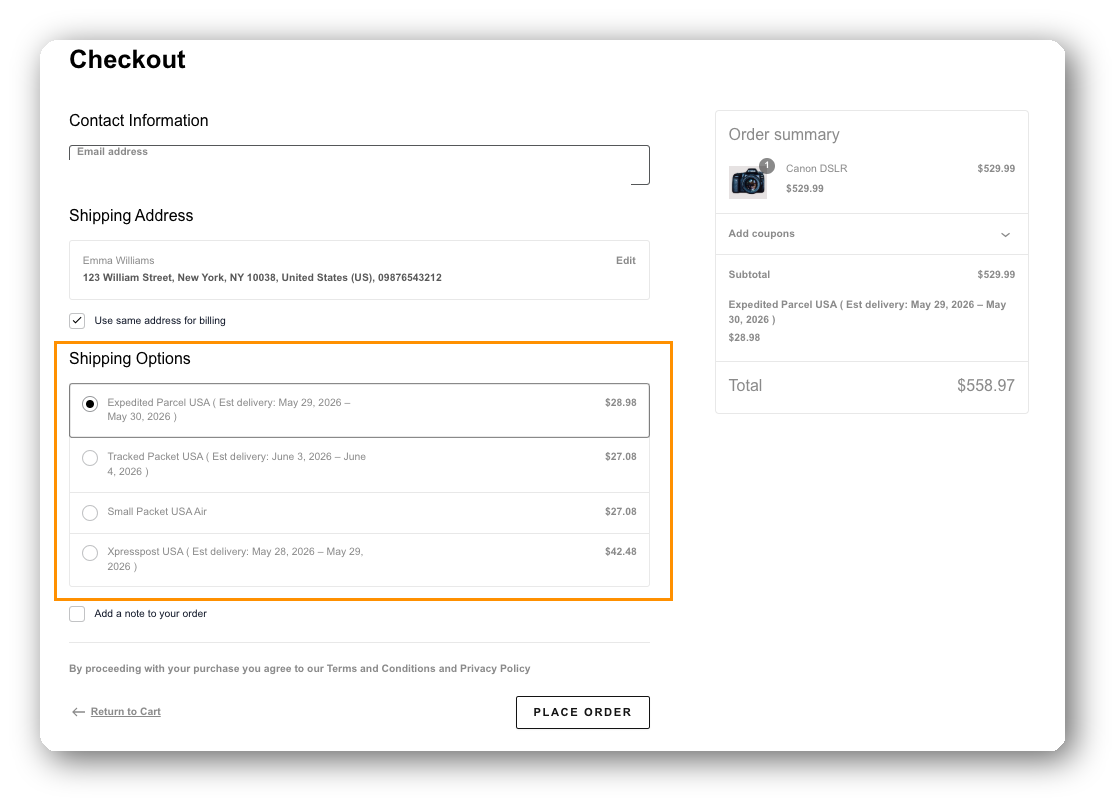The image size is (1113, 799).
Task: Click the Canon DSLR product name
Action: pos(816,168)
